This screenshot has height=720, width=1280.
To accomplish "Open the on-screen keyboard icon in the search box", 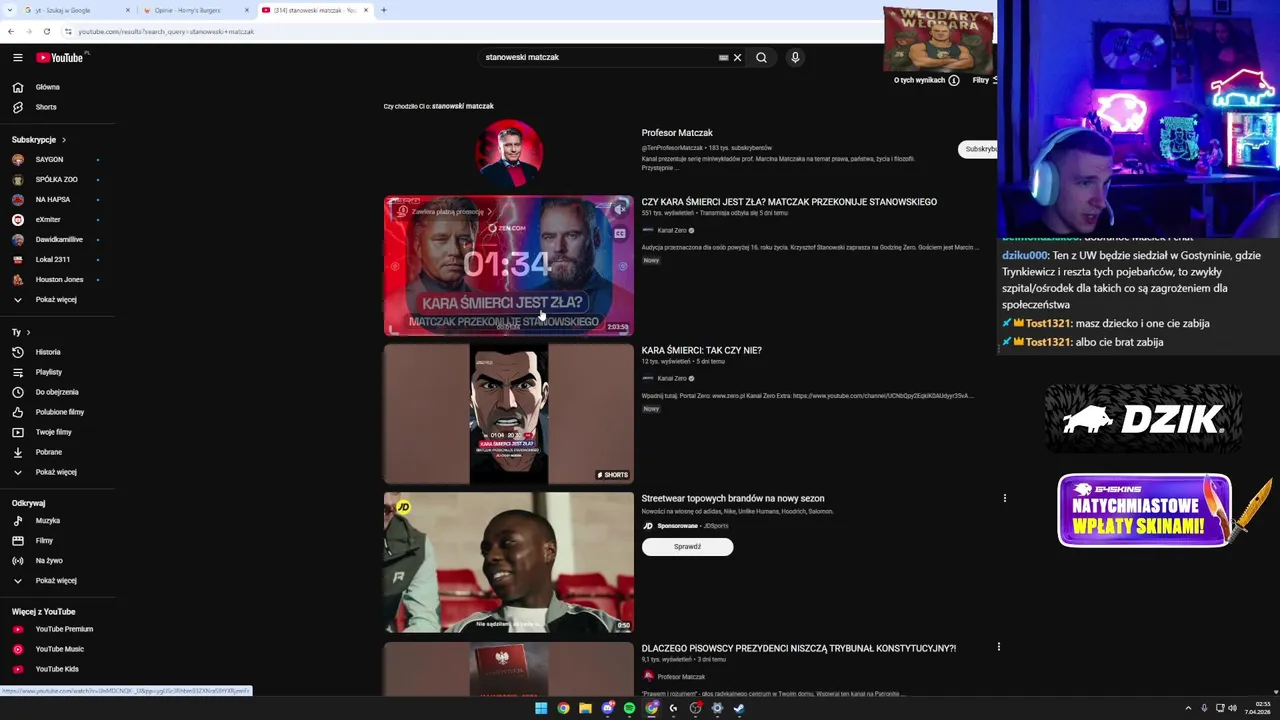I will (x=723, y=58).
